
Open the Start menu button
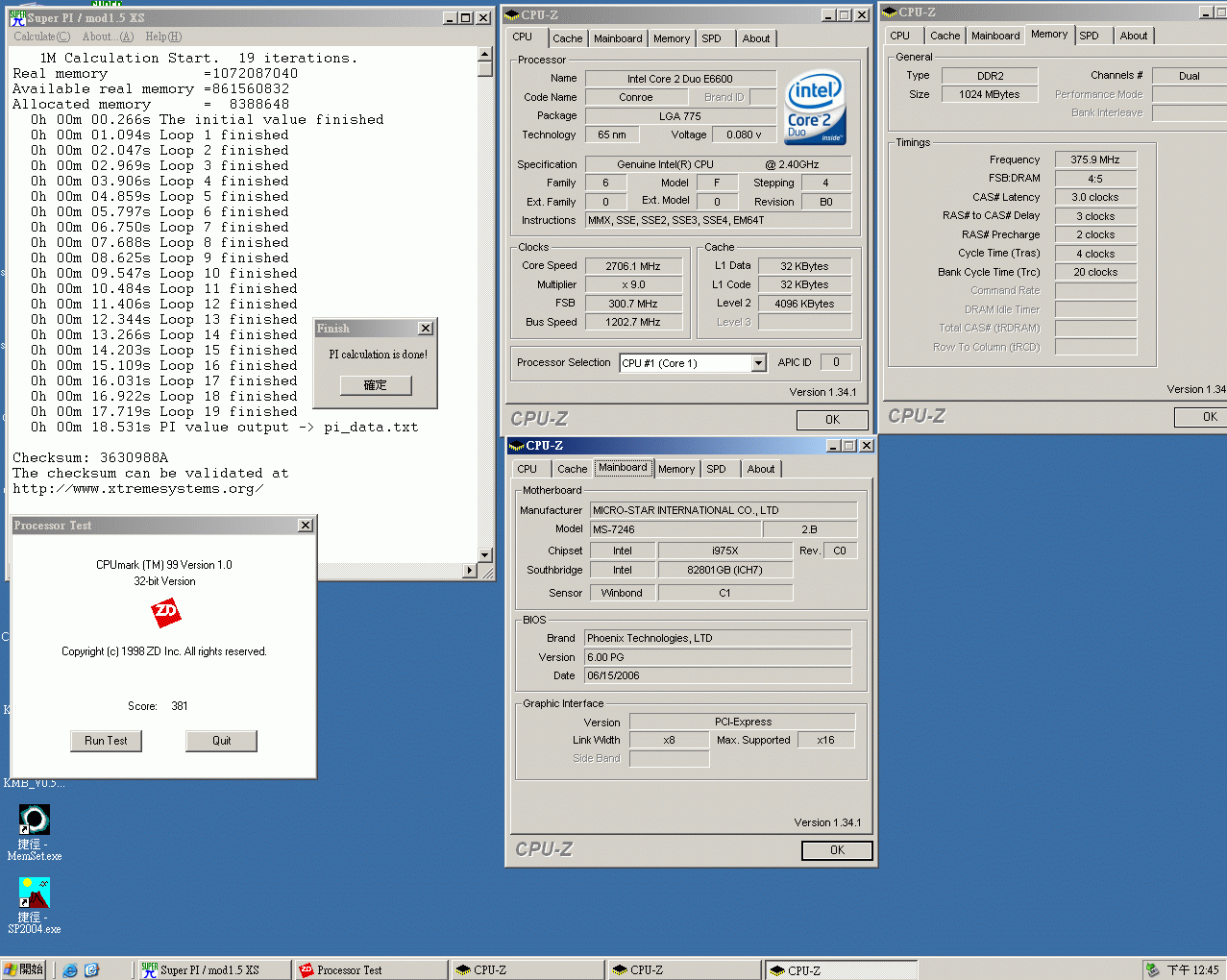(x=24, y=970)
